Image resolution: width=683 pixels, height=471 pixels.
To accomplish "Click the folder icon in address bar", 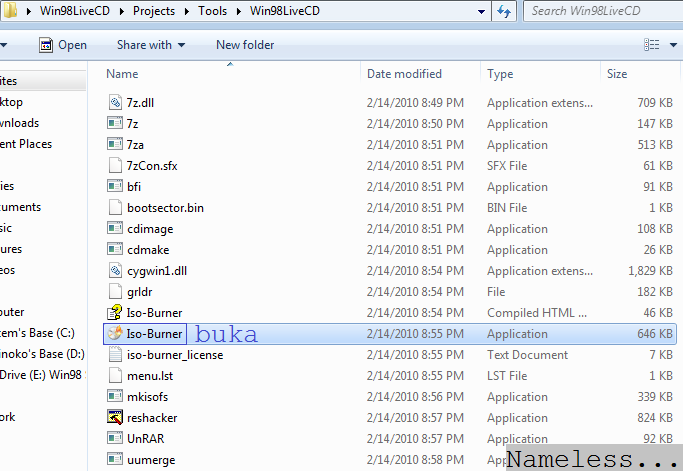I will coord(10,10).
